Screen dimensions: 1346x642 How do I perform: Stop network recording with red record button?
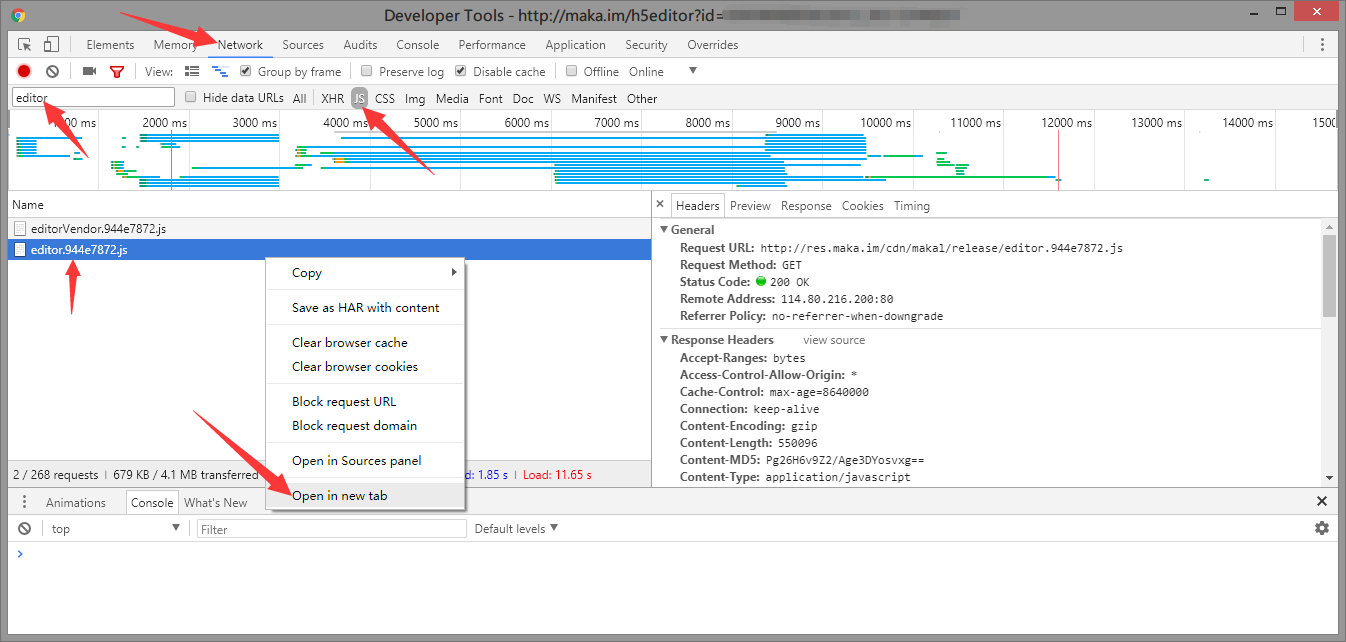pos(24,71)
